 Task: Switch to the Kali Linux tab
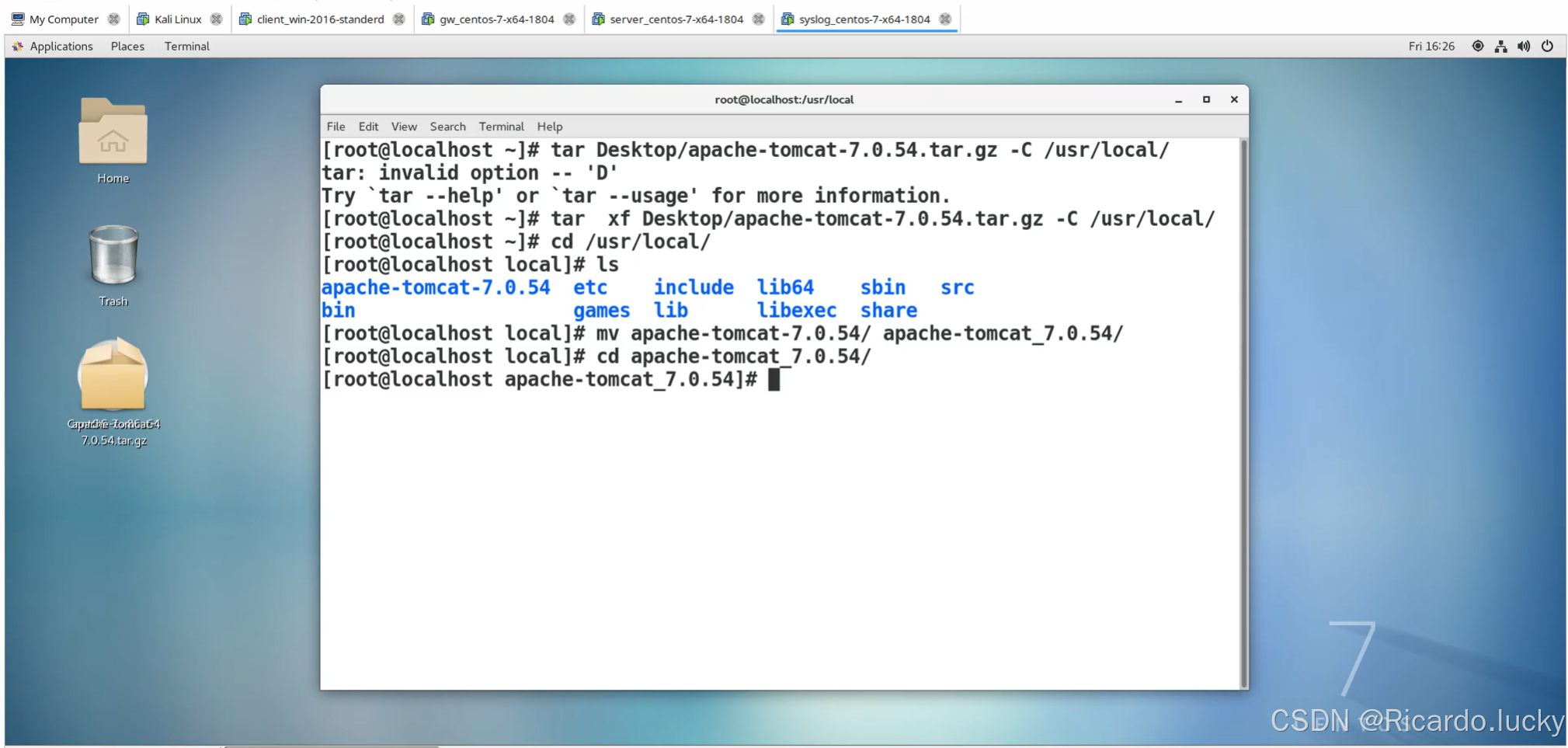tap(178, 19)
